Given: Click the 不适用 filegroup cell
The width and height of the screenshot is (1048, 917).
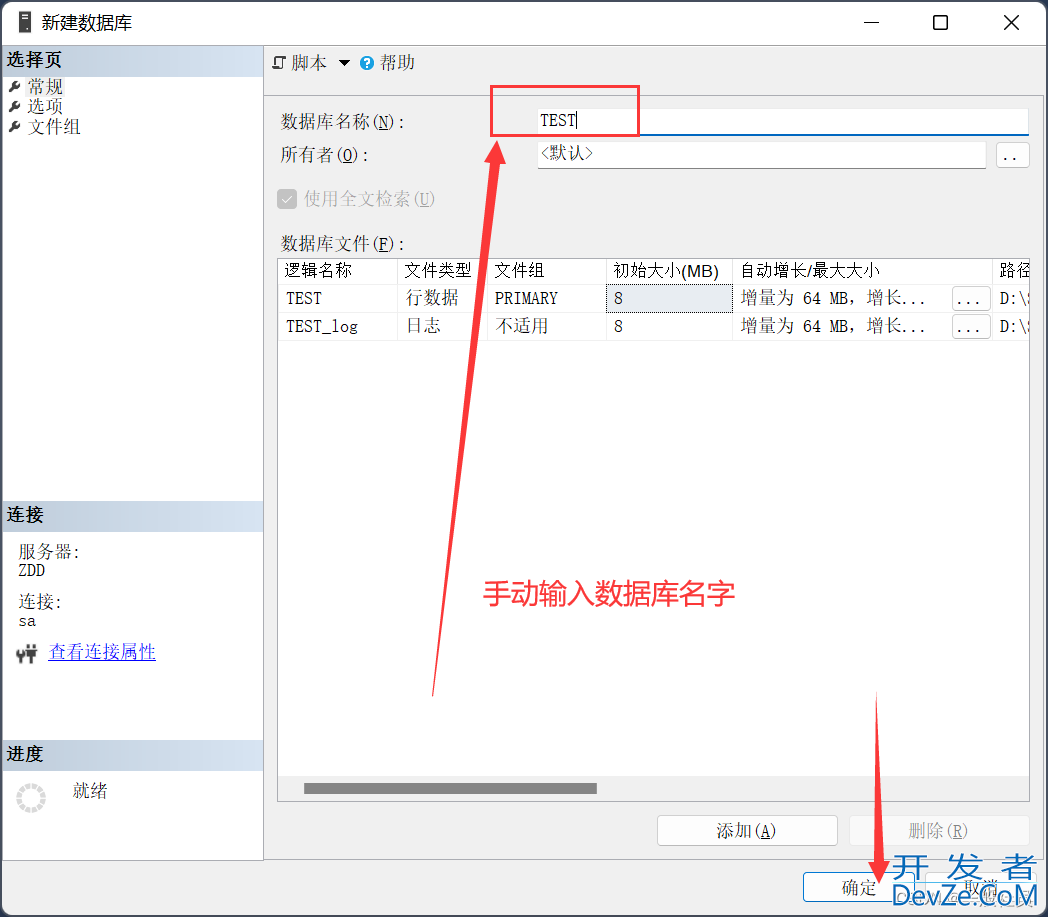Looking at the screenshot, I should (546, 326).
